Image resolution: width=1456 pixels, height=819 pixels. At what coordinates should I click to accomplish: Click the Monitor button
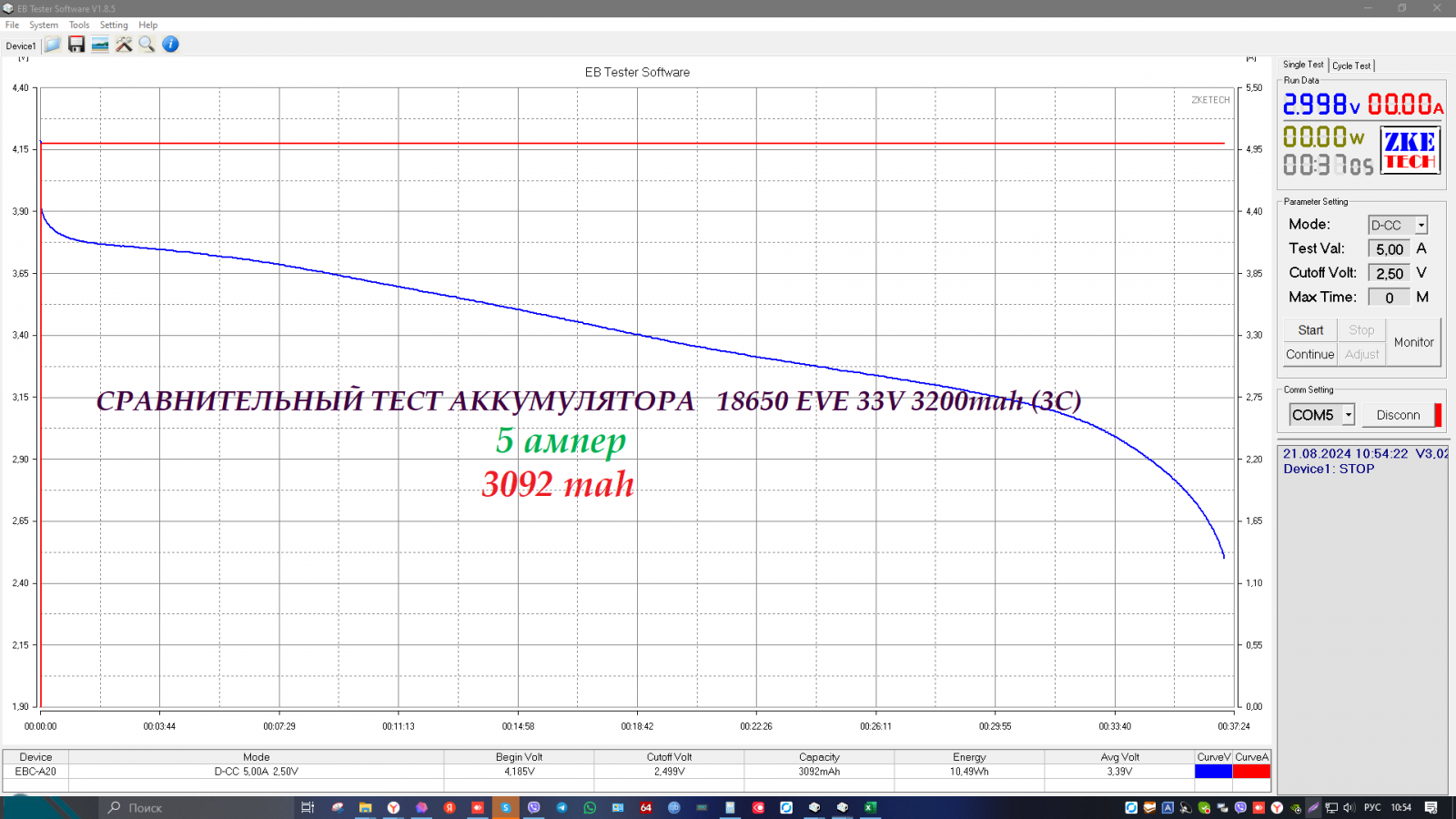(x=1413, y=342)
